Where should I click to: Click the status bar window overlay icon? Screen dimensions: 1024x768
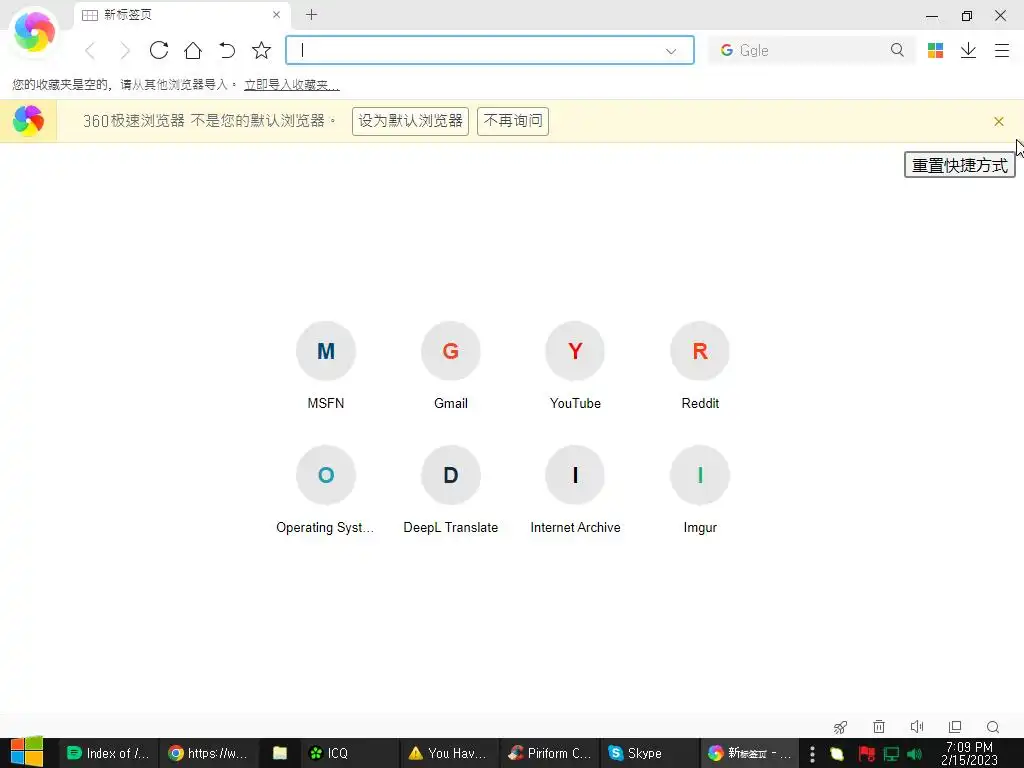pyautogui.click(x=955, y=726)
